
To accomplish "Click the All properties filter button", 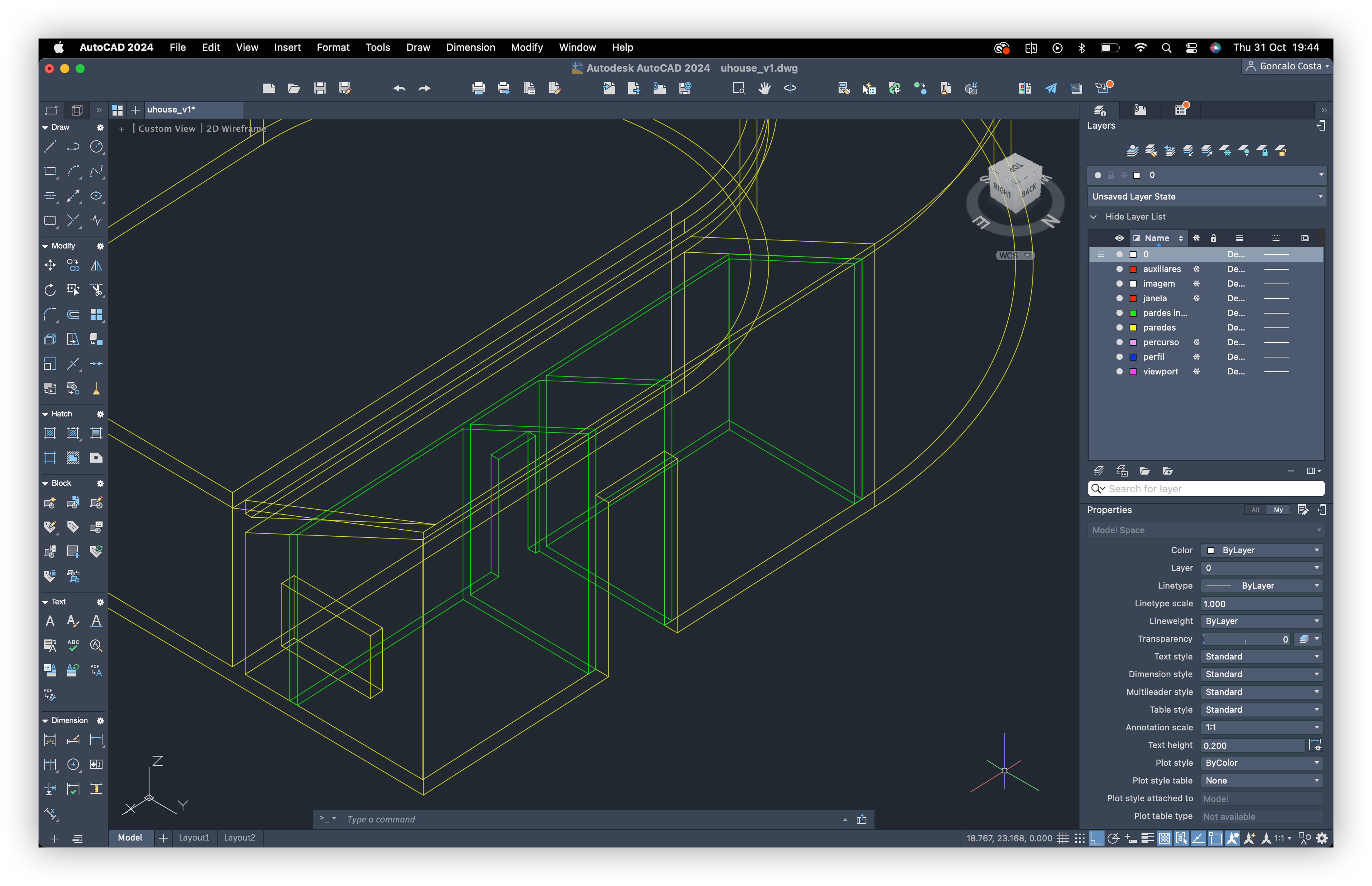I will (1255, 510).
